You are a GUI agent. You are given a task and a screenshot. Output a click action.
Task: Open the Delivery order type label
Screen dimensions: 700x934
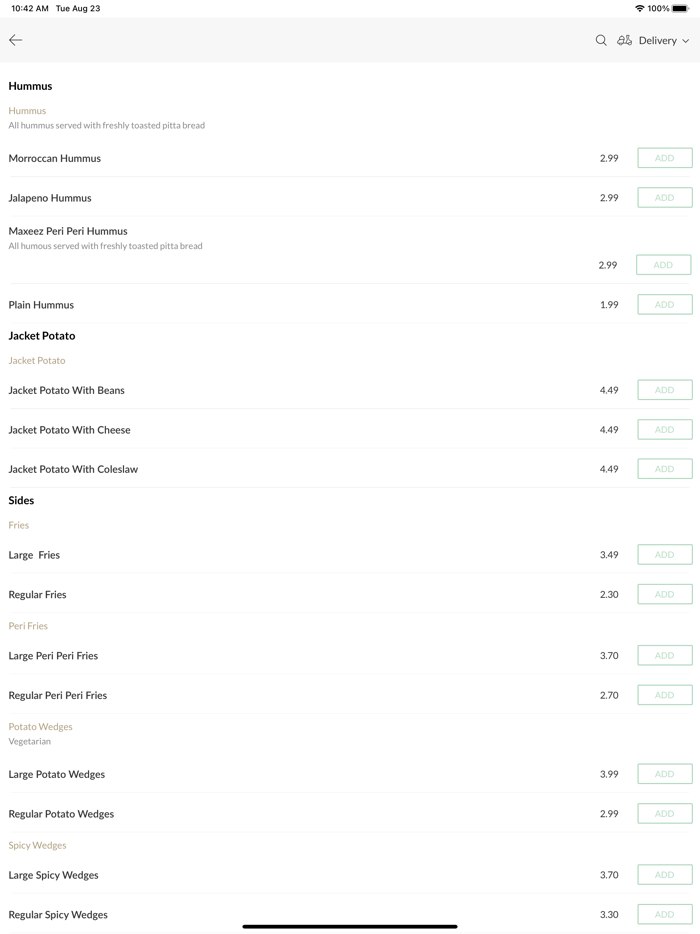(657, 41)
